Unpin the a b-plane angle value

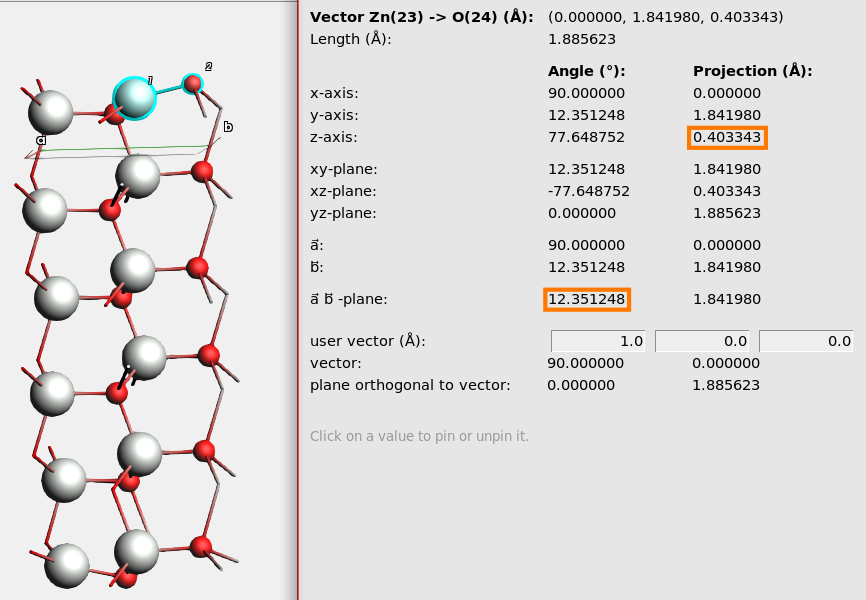tap(586, 299)
